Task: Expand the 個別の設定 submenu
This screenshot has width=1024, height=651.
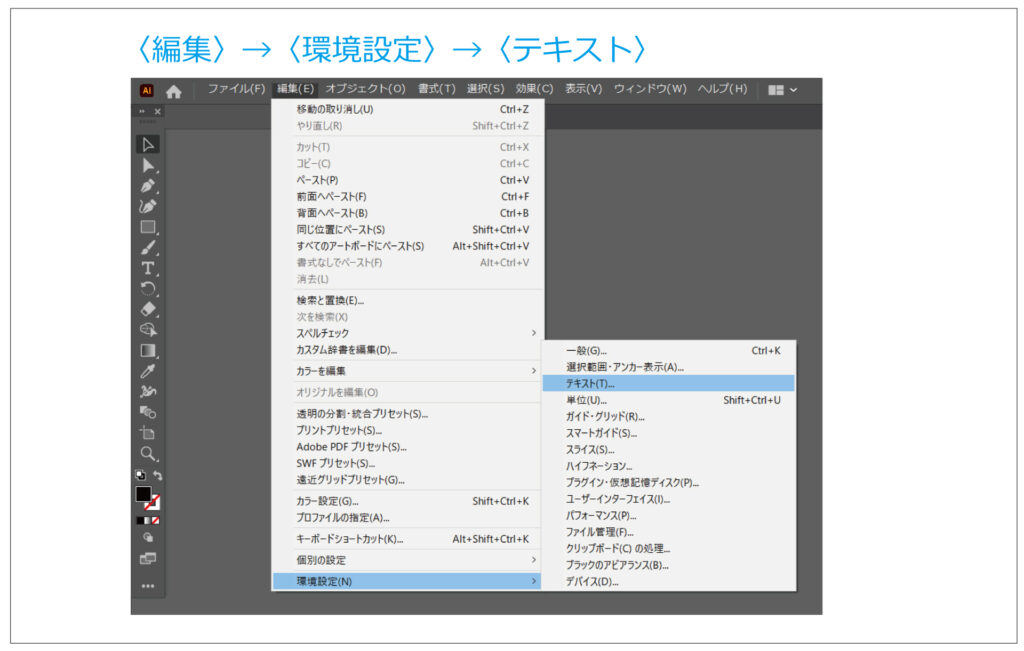Action: tap(407, 560)
